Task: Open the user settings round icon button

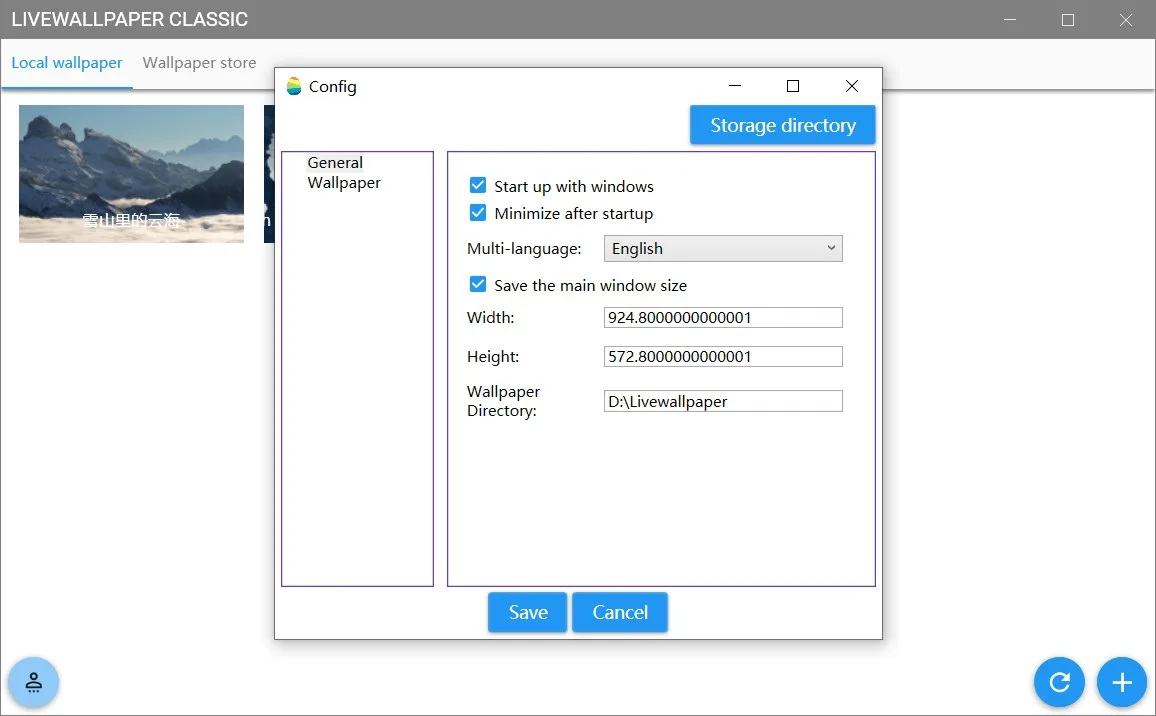Action: pyautogui.click(x=34, y=682)
